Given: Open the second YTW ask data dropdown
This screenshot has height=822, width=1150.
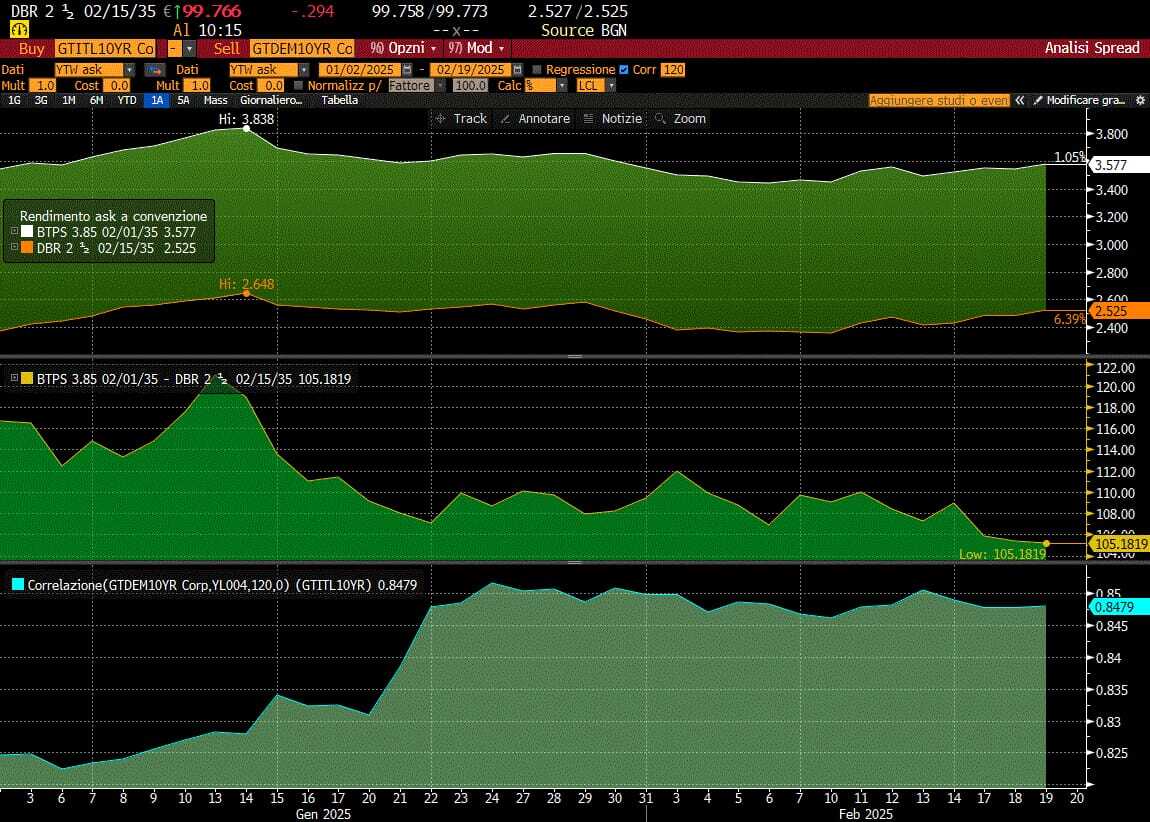Looking at the screenshot, I should (304, 70).
